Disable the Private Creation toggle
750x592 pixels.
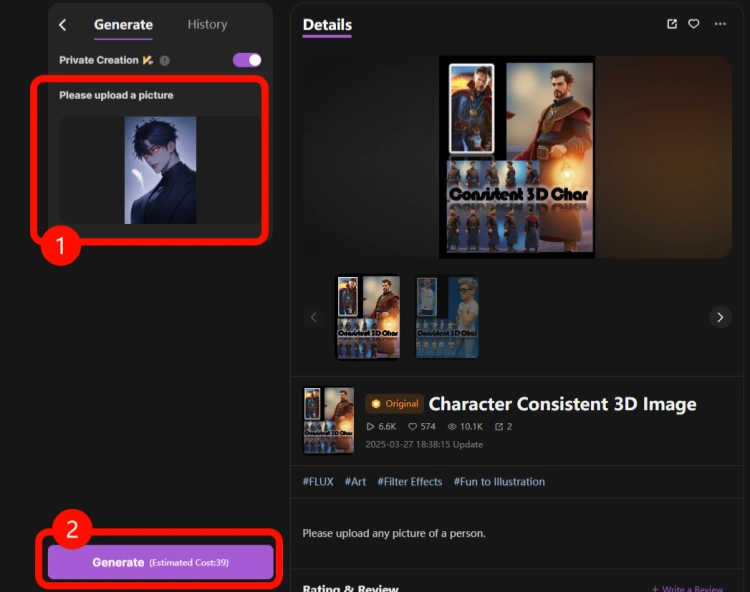[247, 60]
